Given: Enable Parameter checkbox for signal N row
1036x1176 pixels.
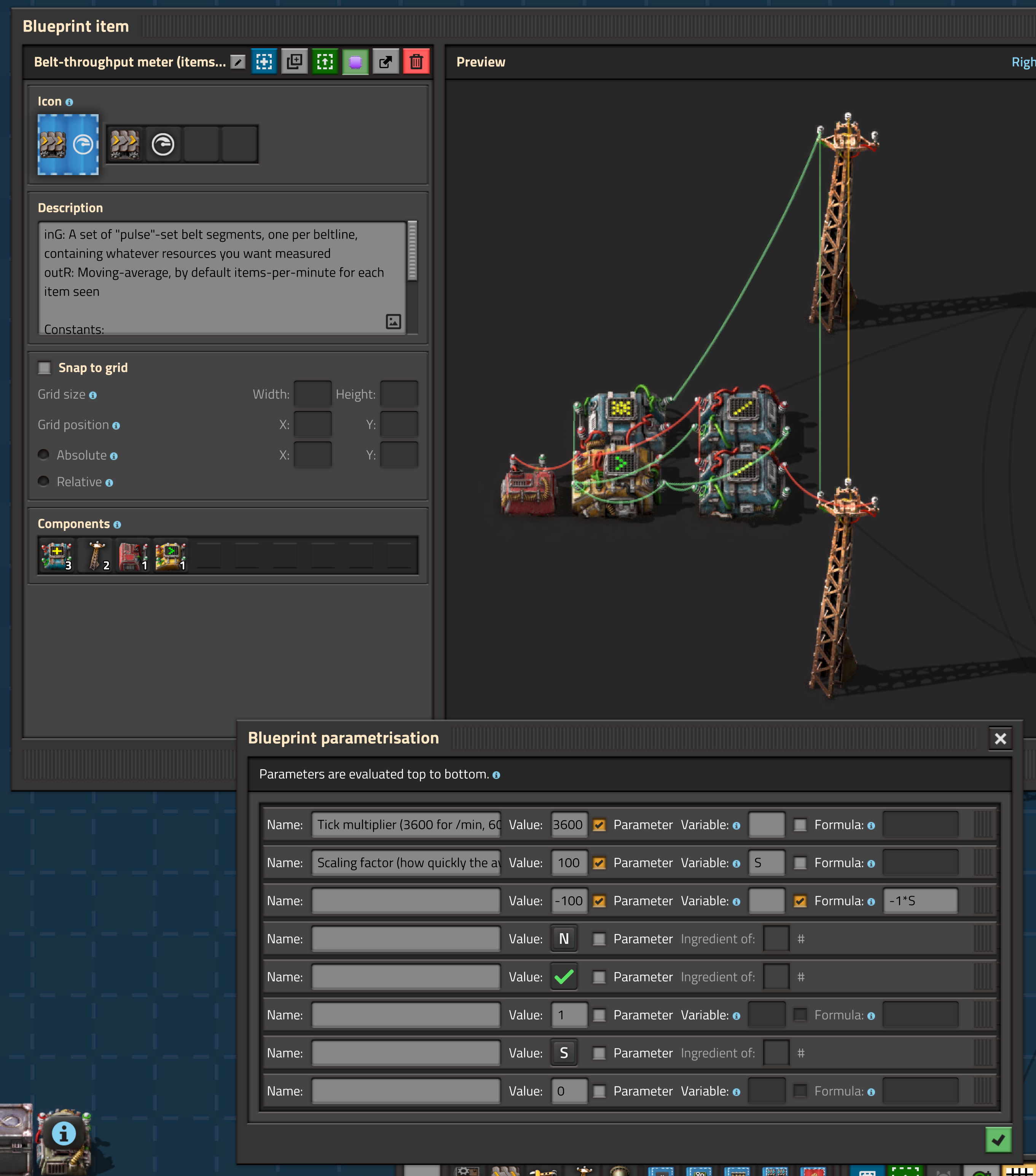Looking at the screenshot, I should pyautogui.click(x=599, y=939).
